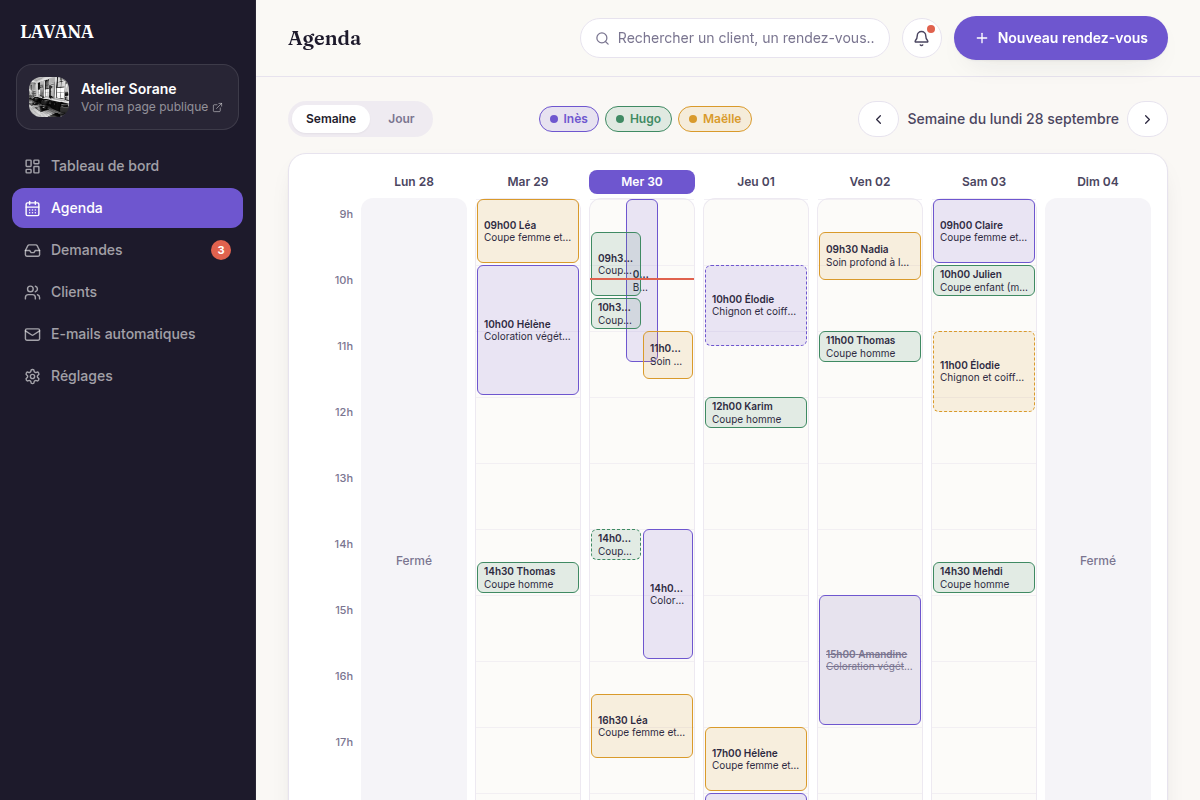1200x800 pixels.
Task: Switch to Jour view
Action: (401, 118)
